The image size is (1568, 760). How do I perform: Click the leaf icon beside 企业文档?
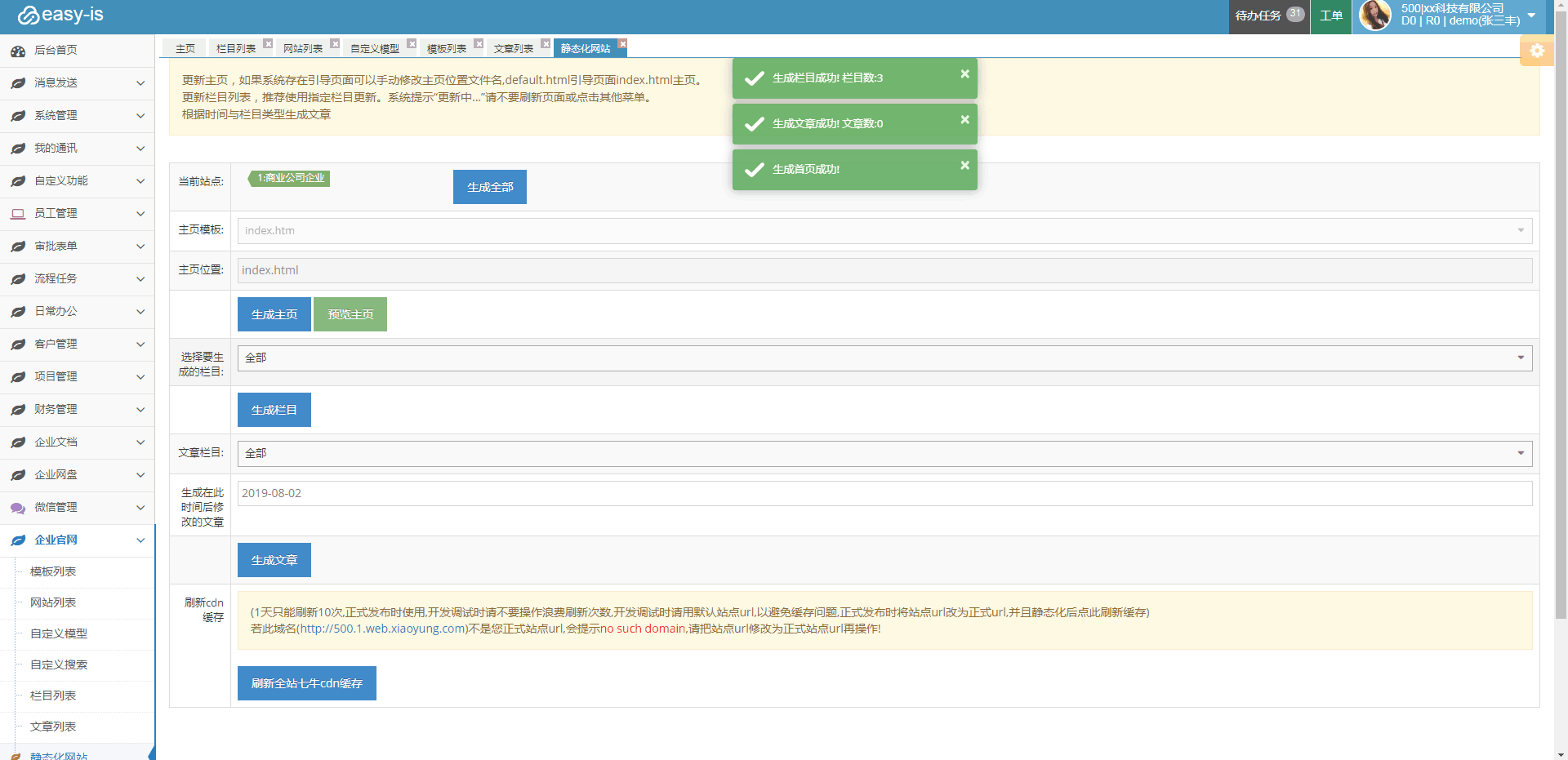pyautogui.click(x=18, y=442)
